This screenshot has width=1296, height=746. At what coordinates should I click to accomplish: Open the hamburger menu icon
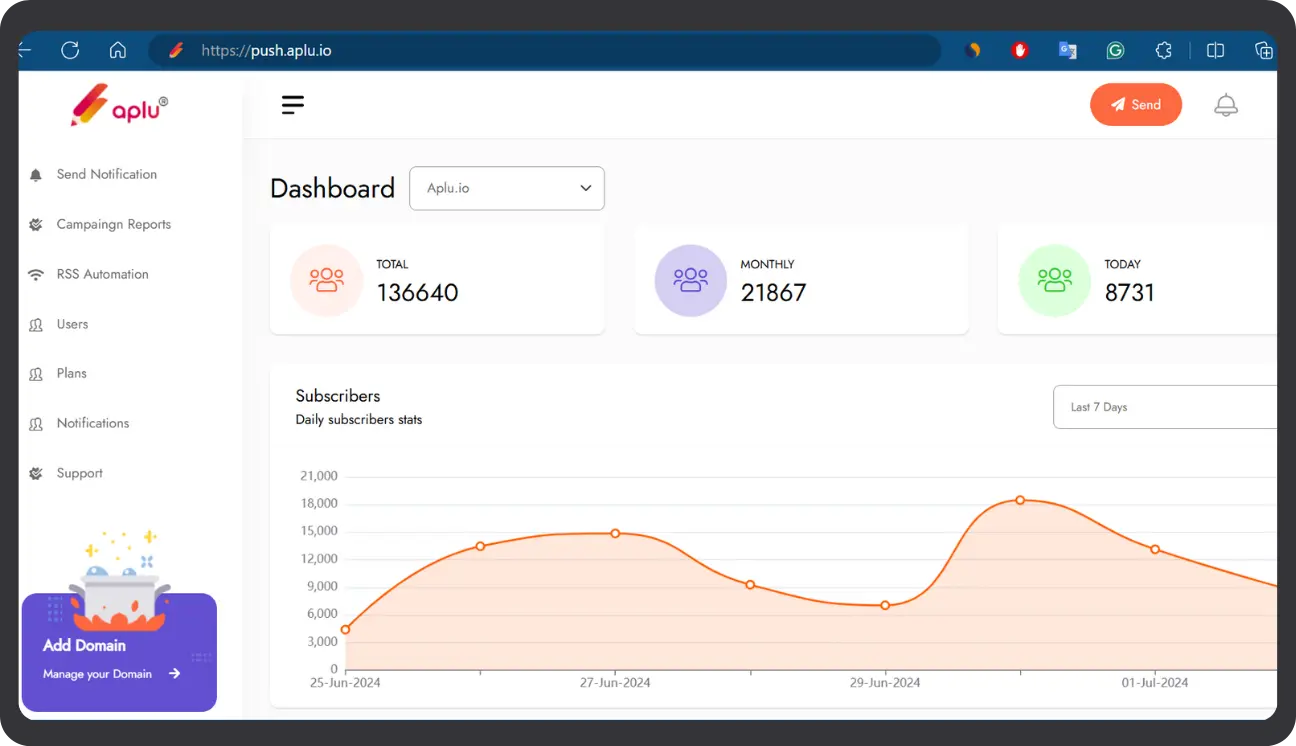coord(293,105)
